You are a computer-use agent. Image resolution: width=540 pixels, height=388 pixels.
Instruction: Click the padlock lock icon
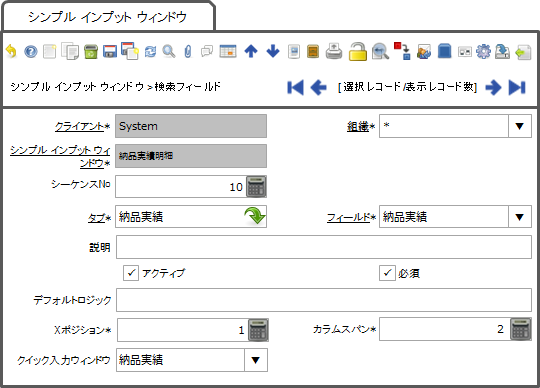point(358,51)
